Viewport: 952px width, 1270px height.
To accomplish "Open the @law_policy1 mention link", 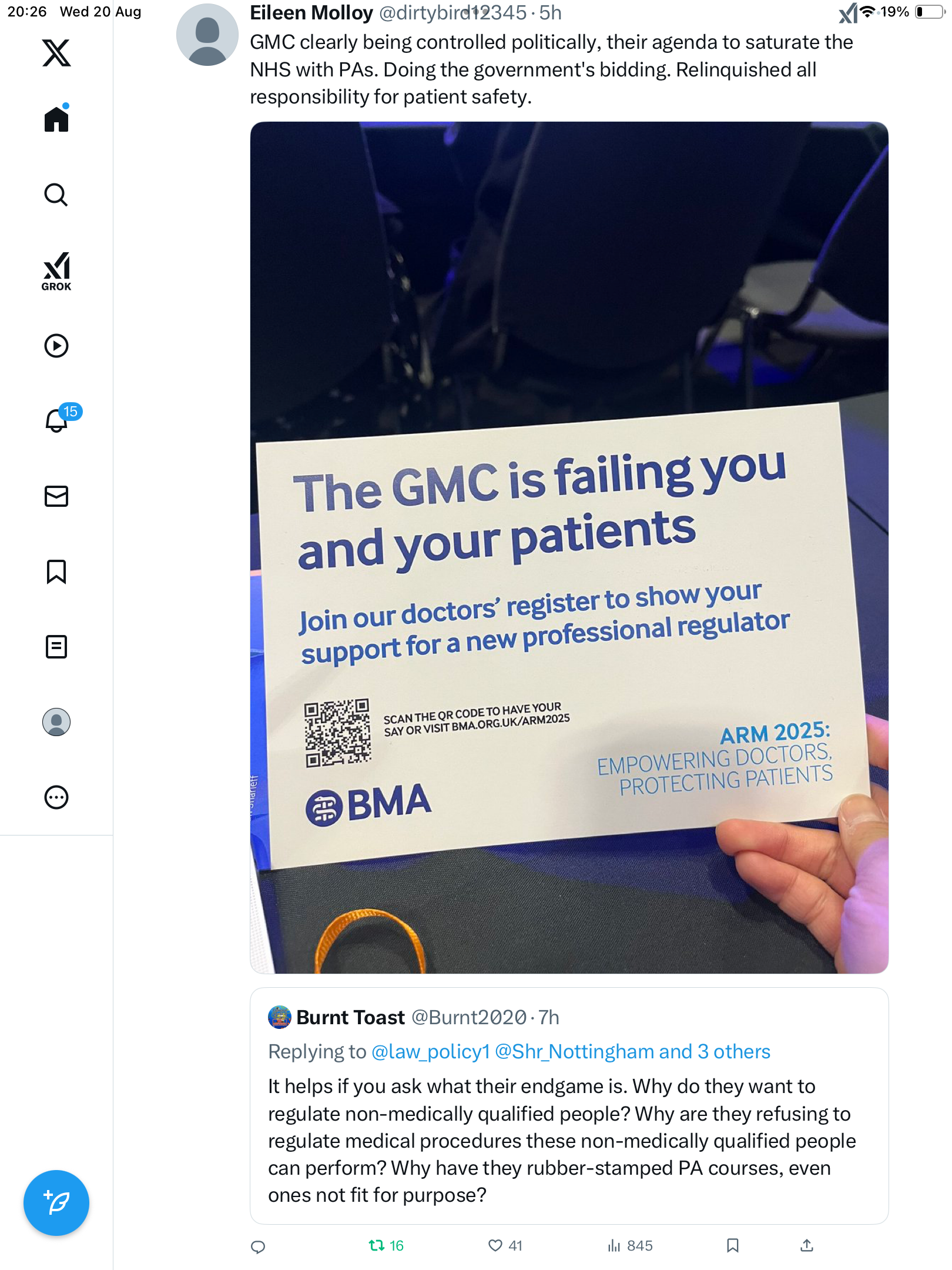I will pos(431,1052).
